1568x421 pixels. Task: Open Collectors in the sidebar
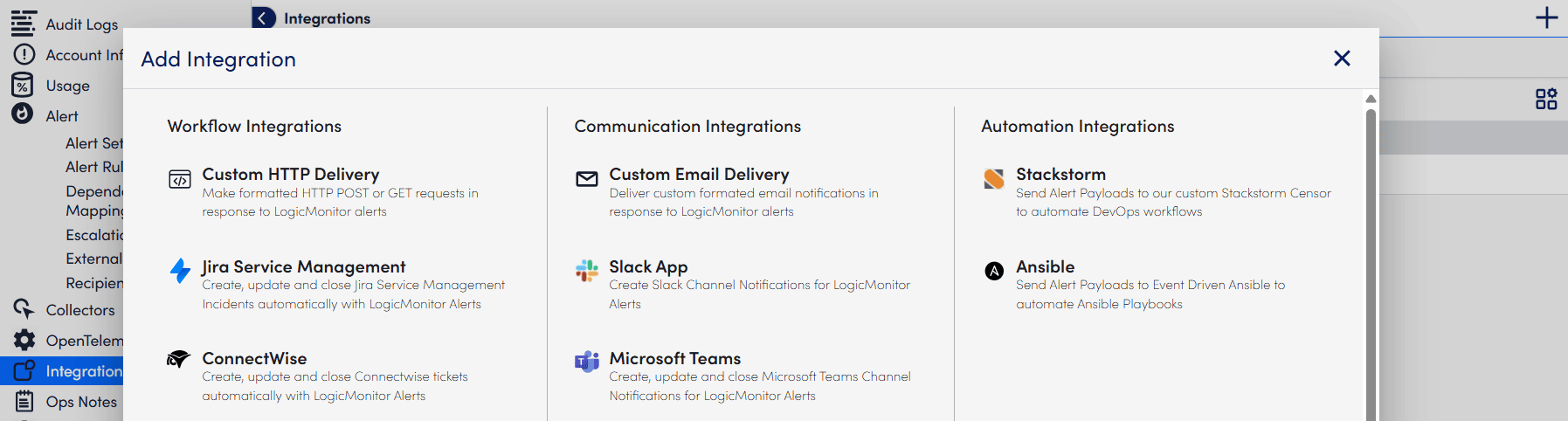(x=80, y=310)
